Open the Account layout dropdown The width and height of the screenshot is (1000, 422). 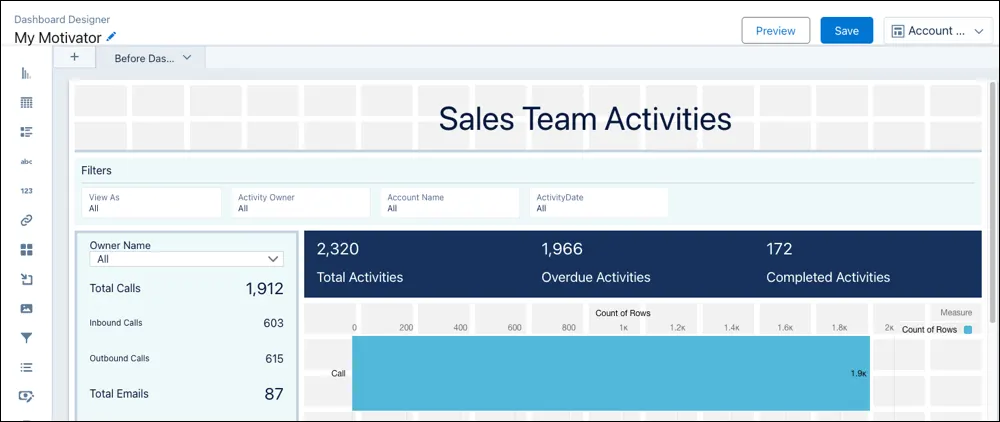pos(938,31)
